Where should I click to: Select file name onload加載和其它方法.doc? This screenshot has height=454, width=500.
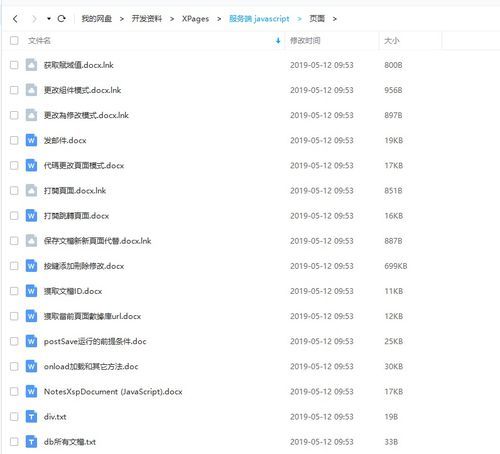coord(91,366)
